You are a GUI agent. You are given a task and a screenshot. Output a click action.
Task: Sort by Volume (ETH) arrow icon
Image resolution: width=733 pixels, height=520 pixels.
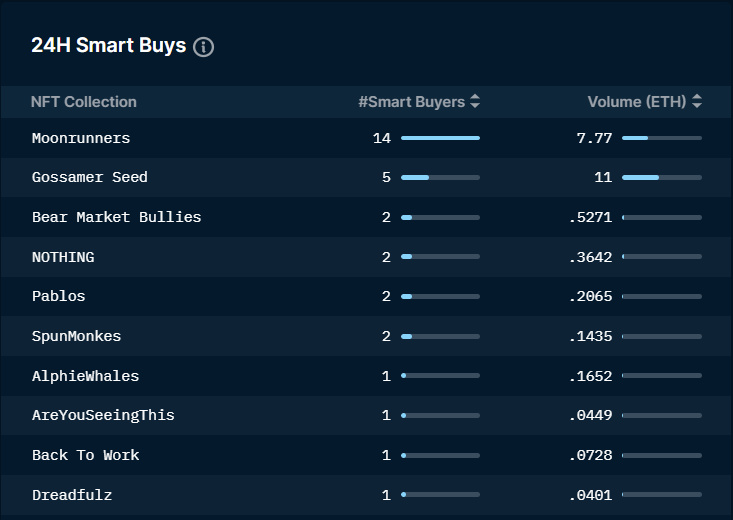697,101
